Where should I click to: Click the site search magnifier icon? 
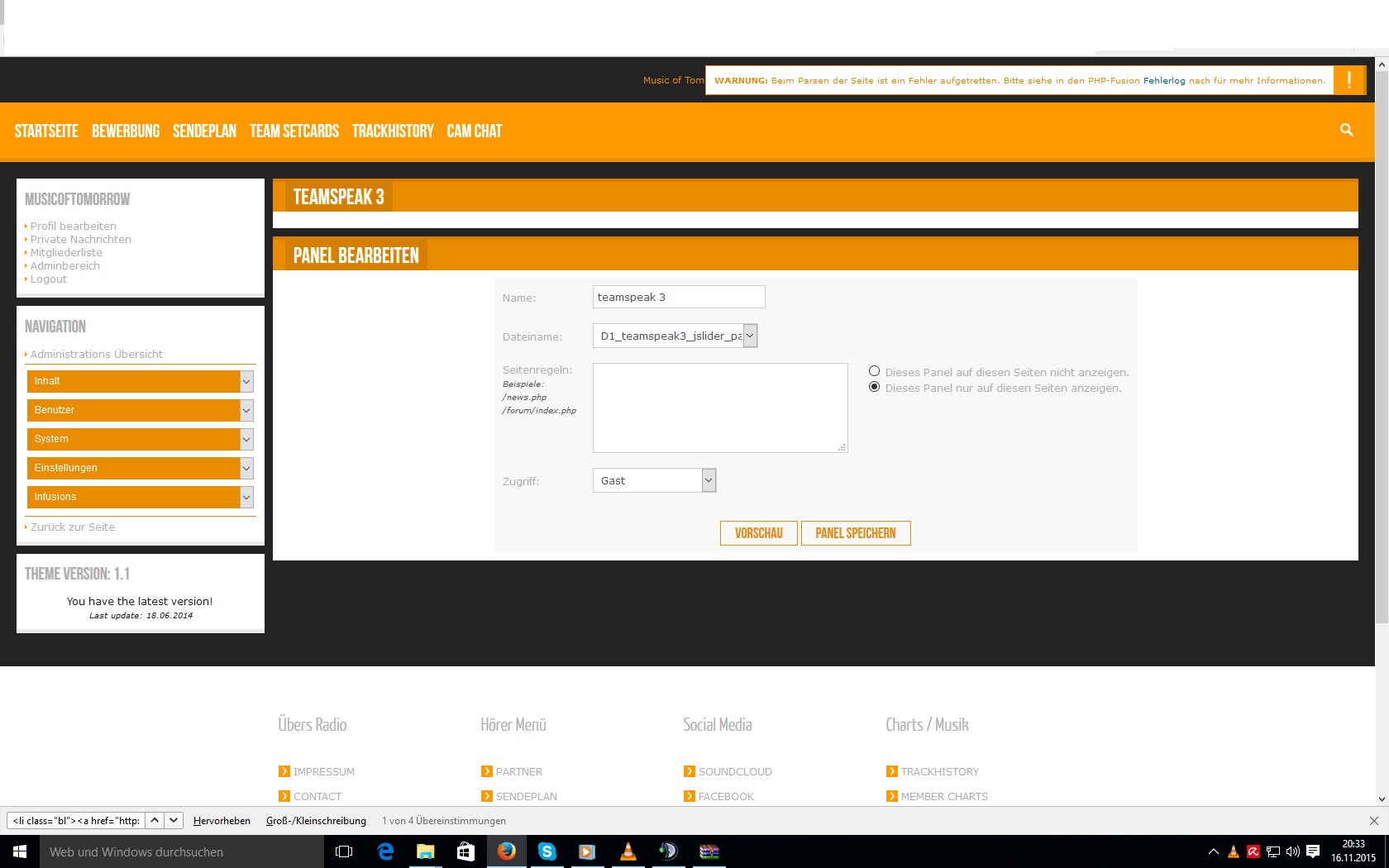coord(1346,130)
